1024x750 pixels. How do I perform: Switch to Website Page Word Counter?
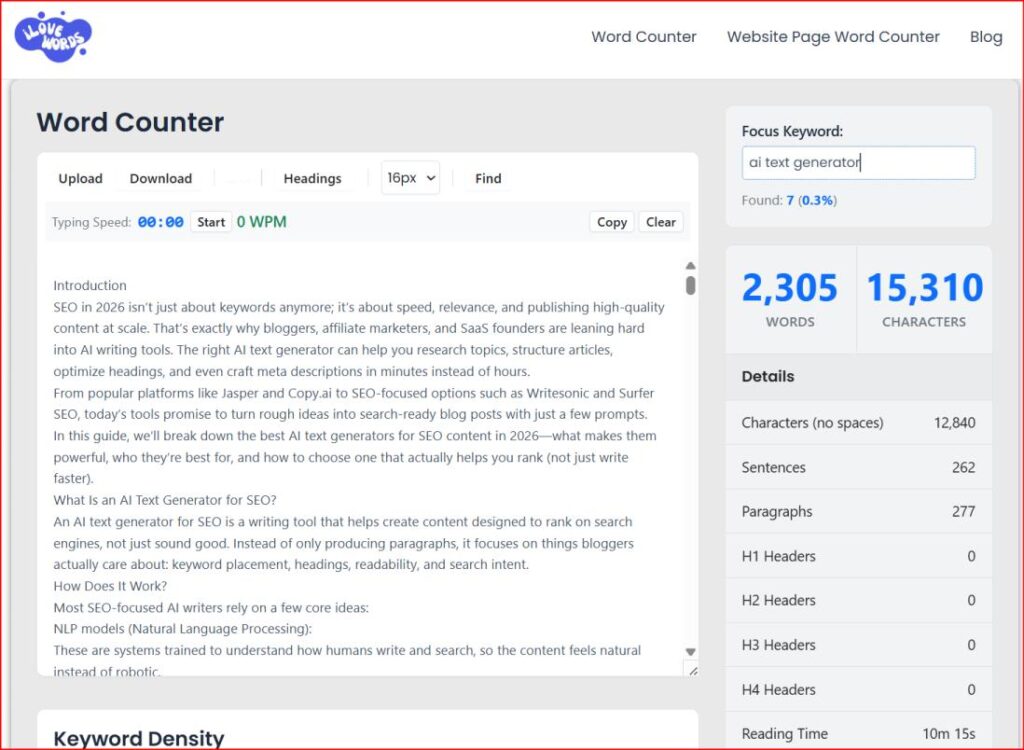(x=833, y=36)
